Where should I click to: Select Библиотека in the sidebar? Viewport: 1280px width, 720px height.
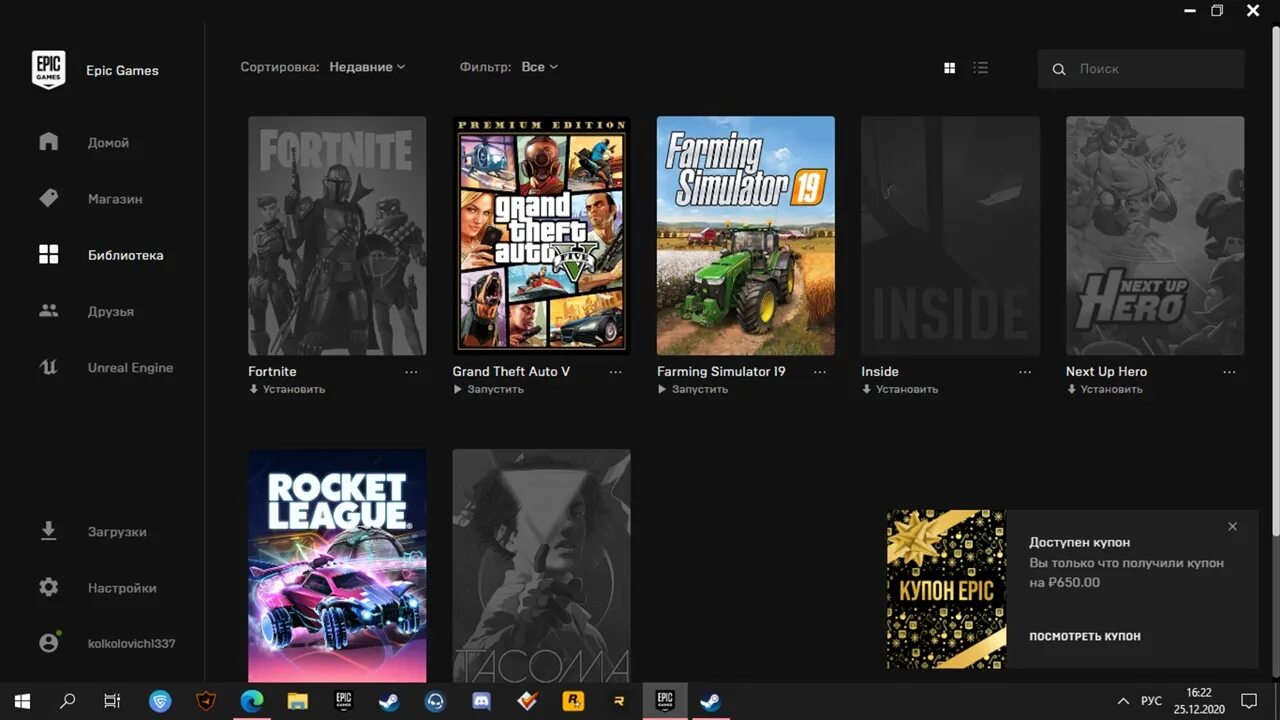(x=125, y=255)
